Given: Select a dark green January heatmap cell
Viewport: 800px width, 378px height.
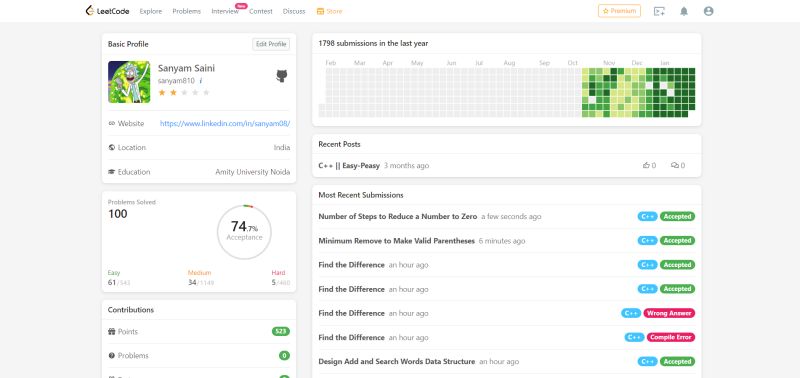Looking at the screenshot, I should (x=656, y=71).
